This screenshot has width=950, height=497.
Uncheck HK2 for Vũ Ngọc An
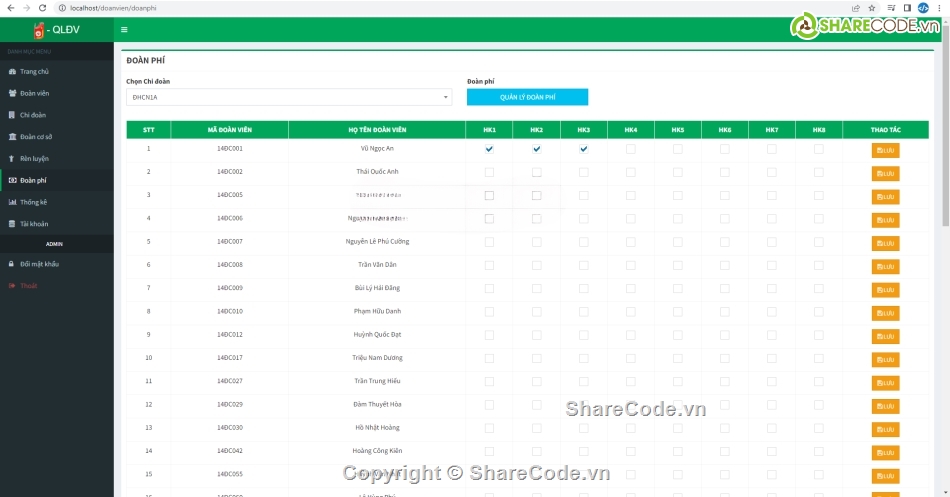(x=536, y=148)
